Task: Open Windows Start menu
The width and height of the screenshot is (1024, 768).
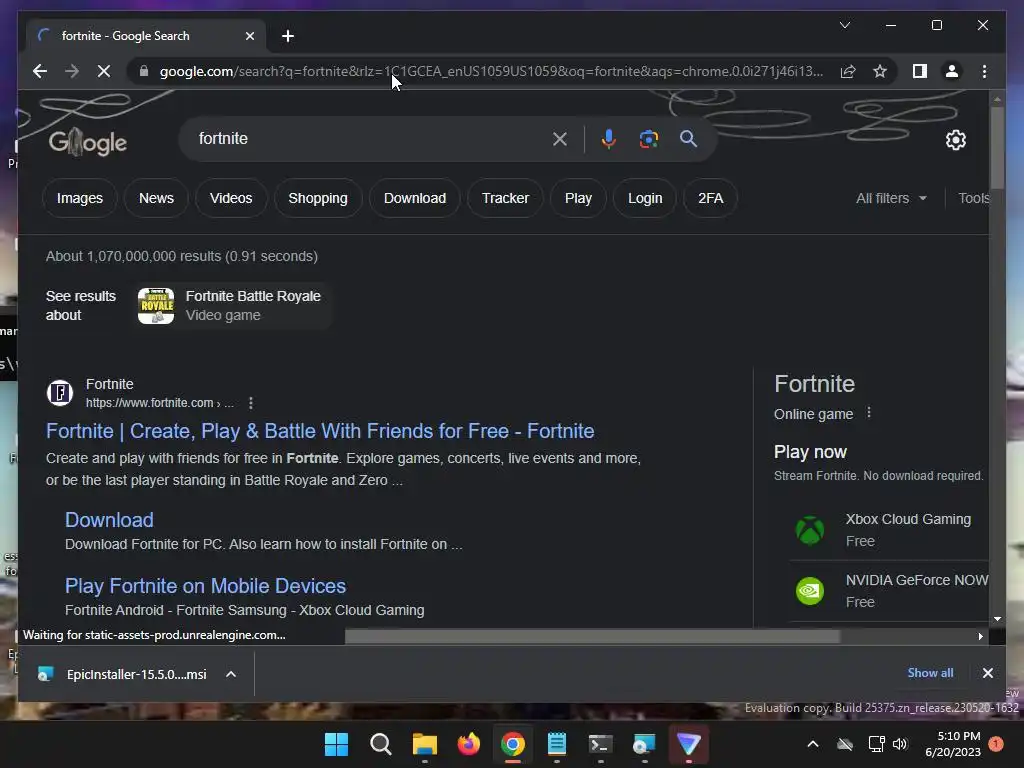Action: coord(337,744)
